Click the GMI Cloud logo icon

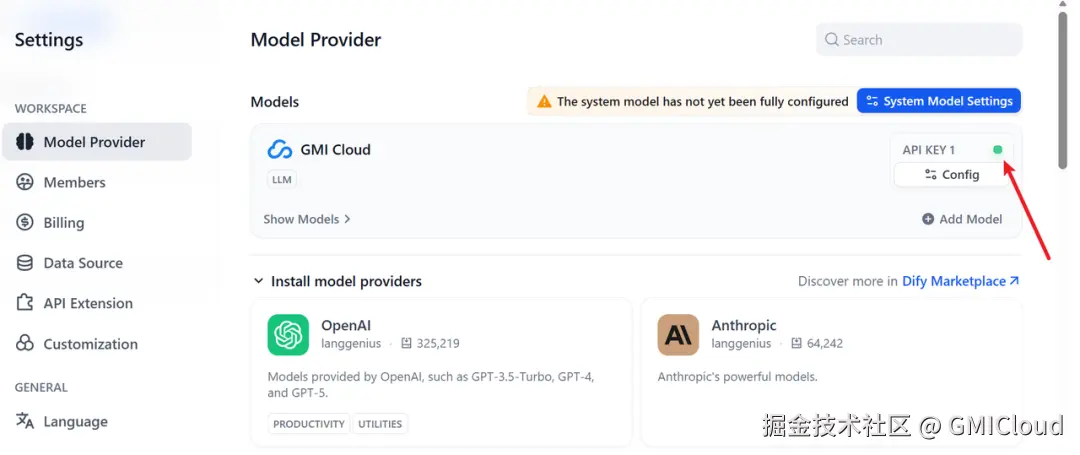[280, 150]
